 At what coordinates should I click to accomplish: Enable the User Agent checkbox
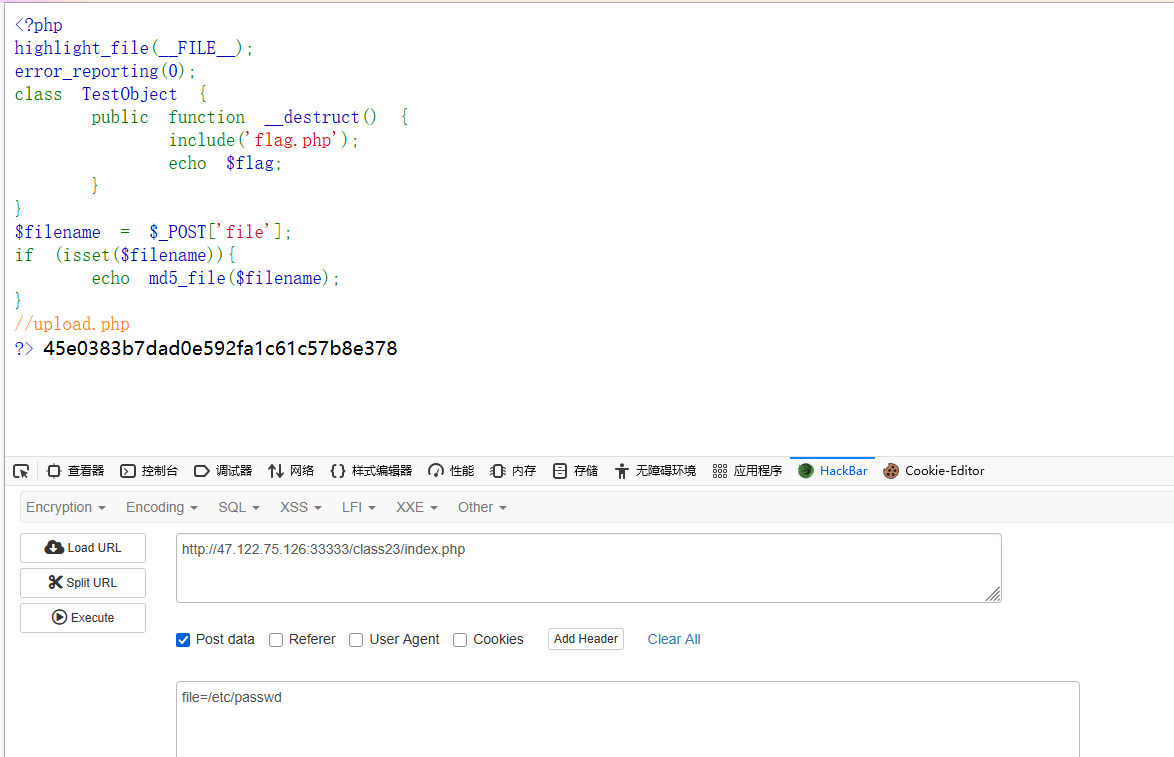click(x=356, y=640)
